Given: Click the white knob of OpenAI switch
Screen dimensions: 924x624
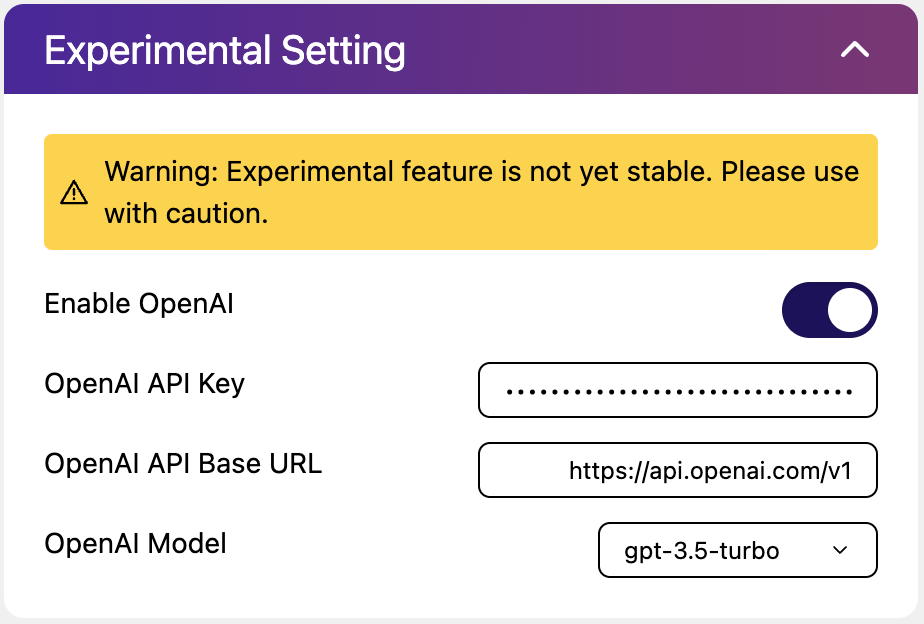Looking at the screenshot, I should click(850, 310).
